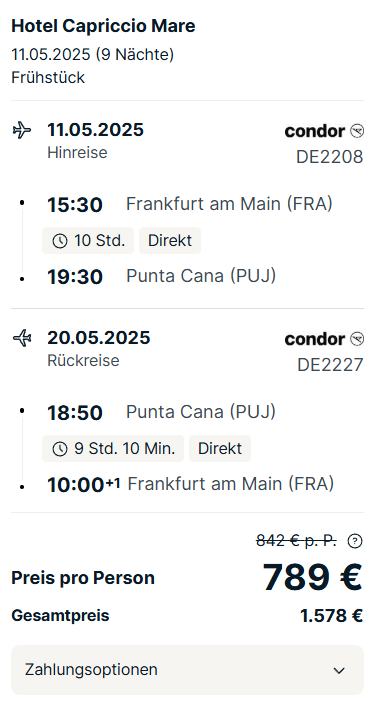373x706 pixels.
Task: Expand the Zahlungsoptionen section
Action: click(x=187, y=670)
